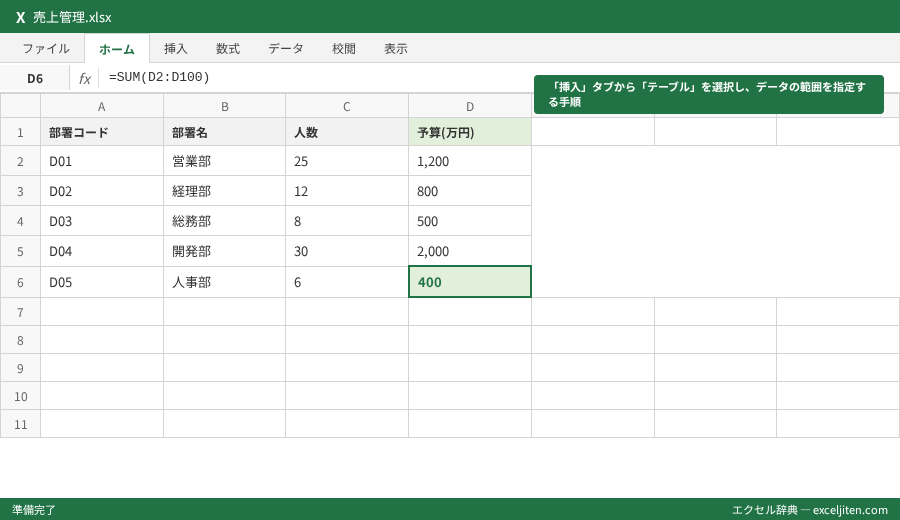Select row 10 header
Screen dimensions: 900x520
click(20, 396)
